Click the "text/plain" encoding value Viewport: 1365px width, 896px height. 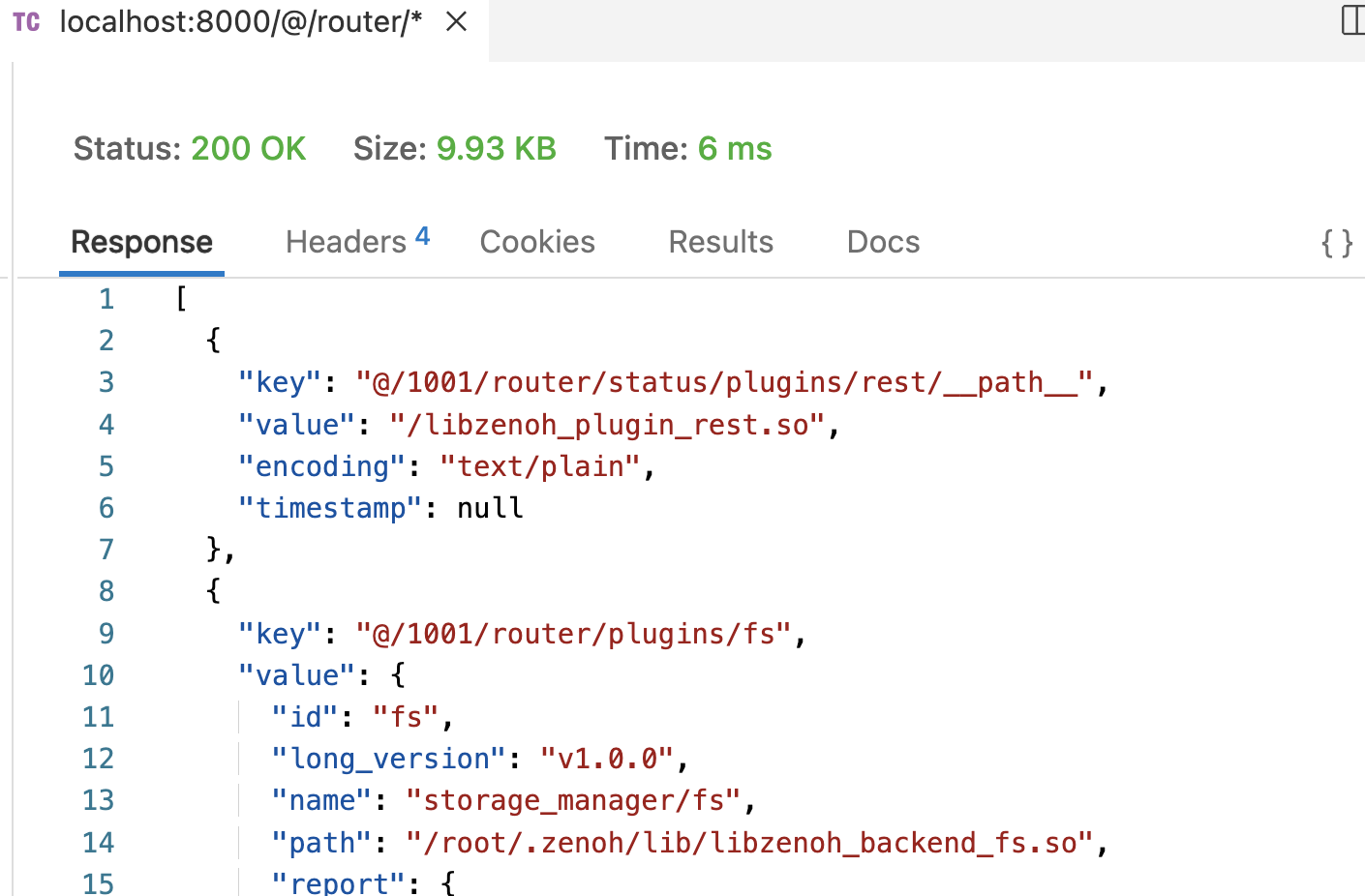540,466
